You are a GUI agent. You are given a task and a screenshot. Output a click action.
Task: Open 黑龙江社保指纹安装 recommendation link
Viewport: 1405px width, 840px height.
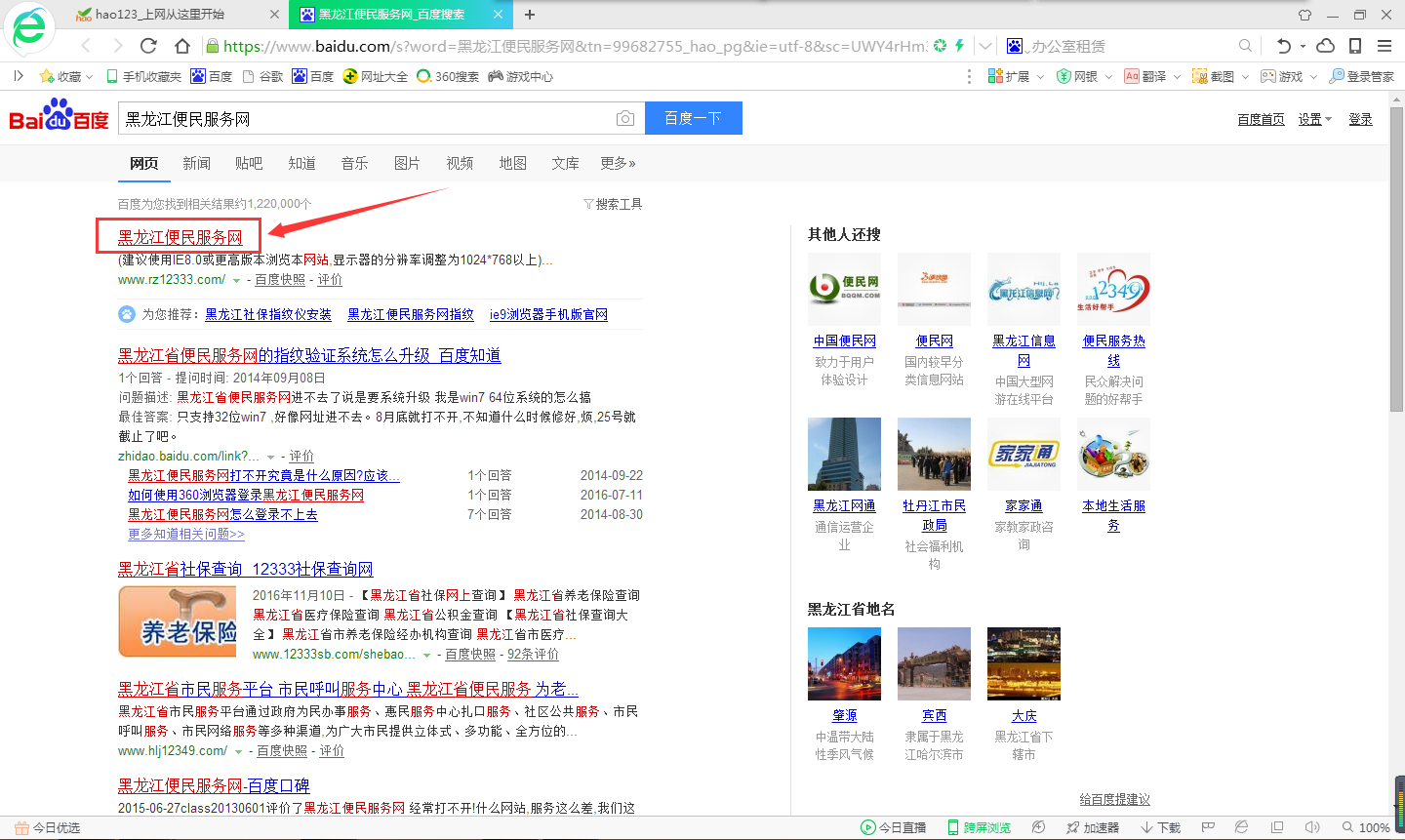coord(268,314)
